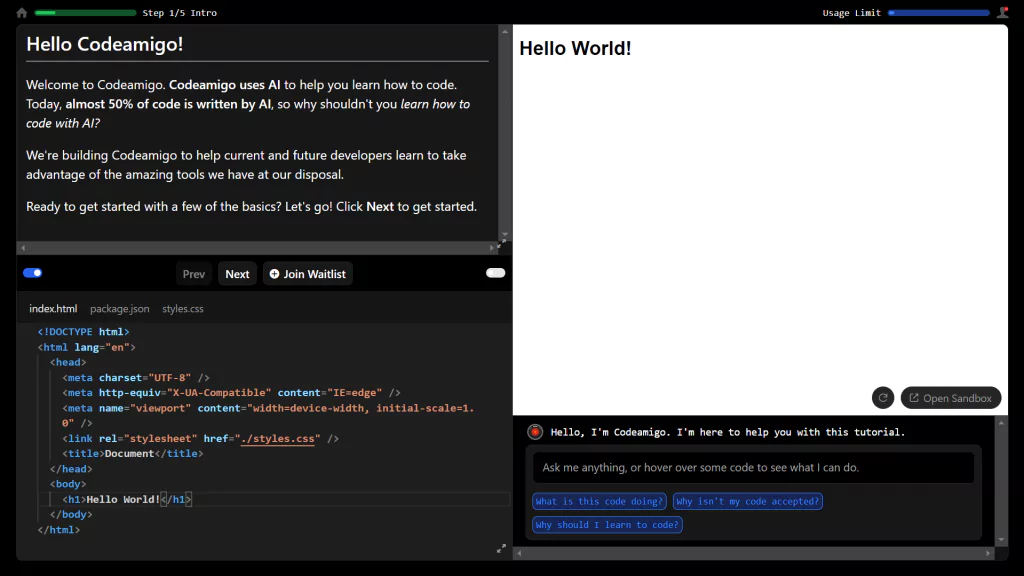Click the instructions horizontal scrollbar left arrow
Viewport: 1024px width, 576px height.
tap(24, 248)
